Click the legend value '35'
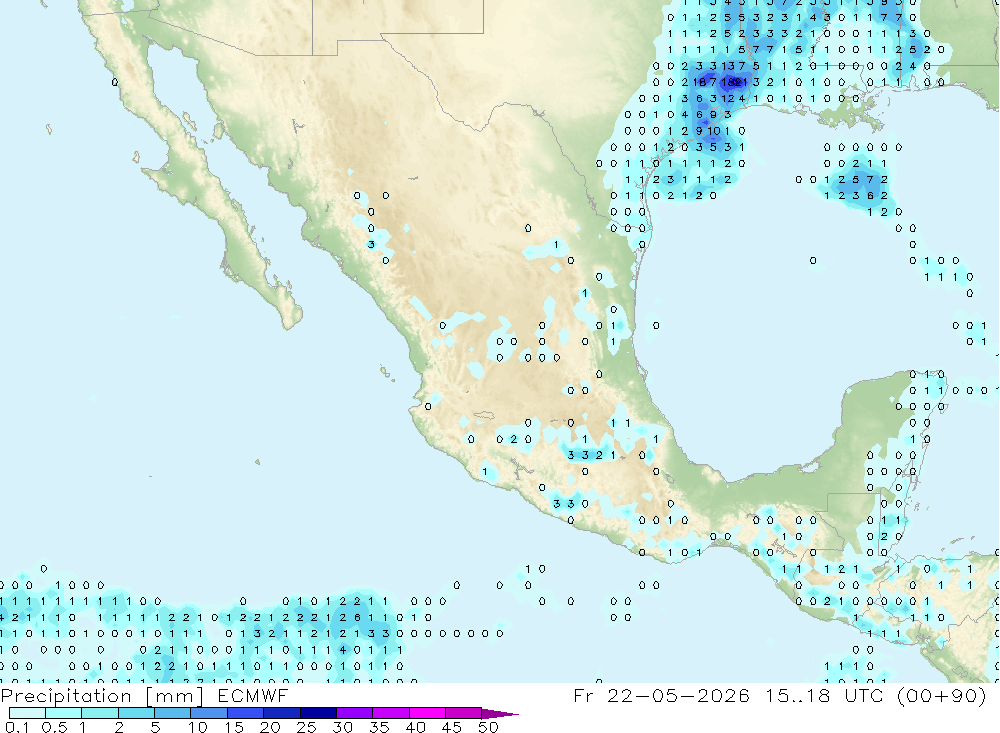The image size is (1000, 733). point(379,727)
